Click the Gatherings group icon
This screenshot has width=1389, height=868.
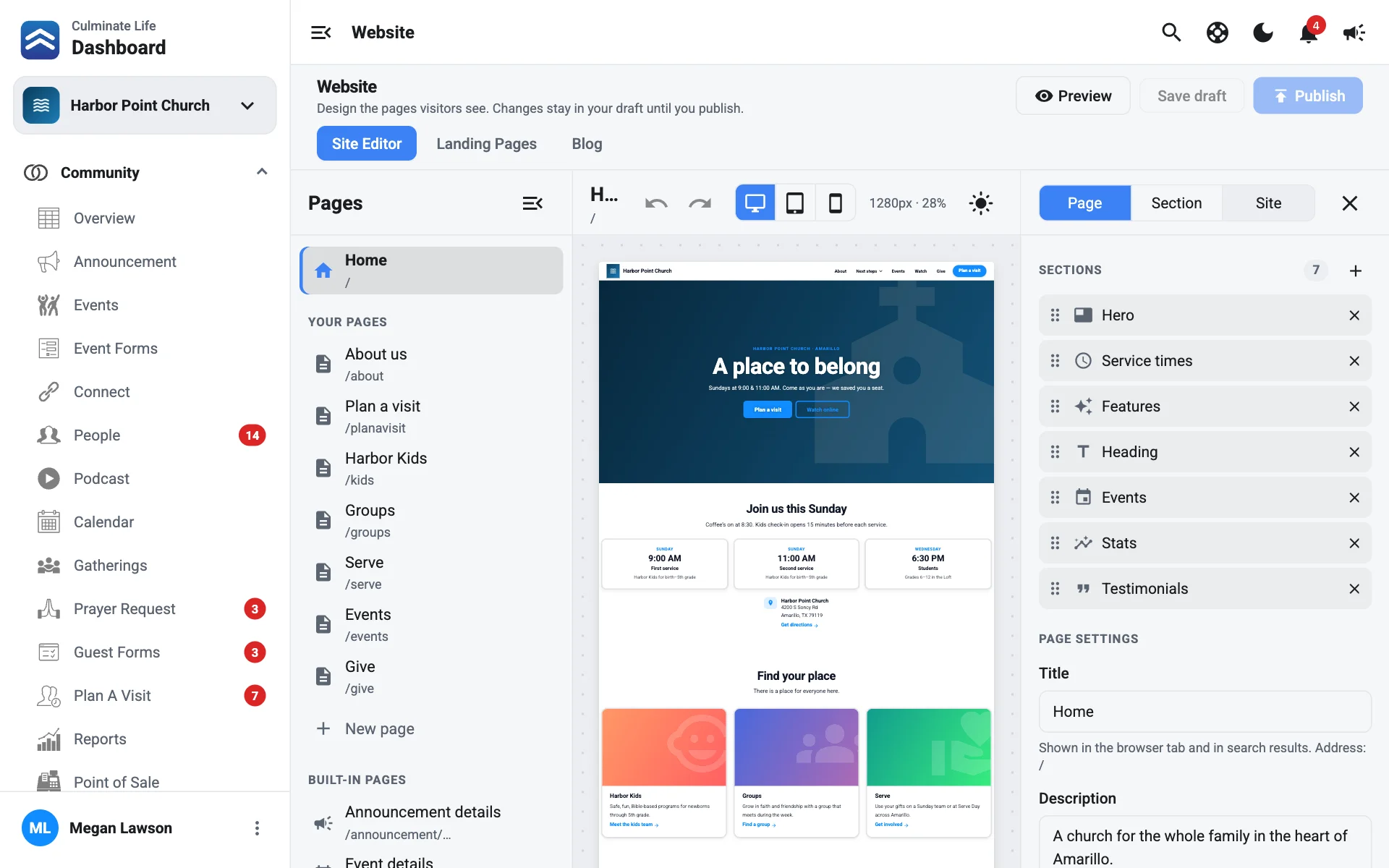[x=48, y=566]
